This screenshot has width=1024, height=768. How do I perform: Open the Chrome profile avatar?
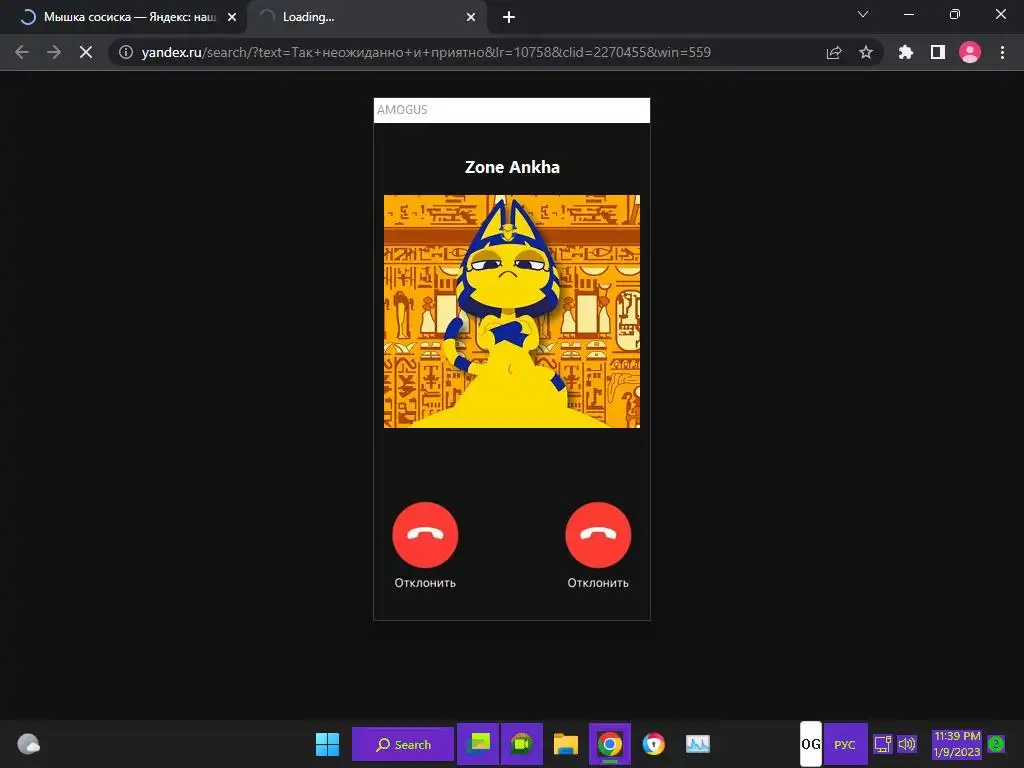tap(970, 52)
